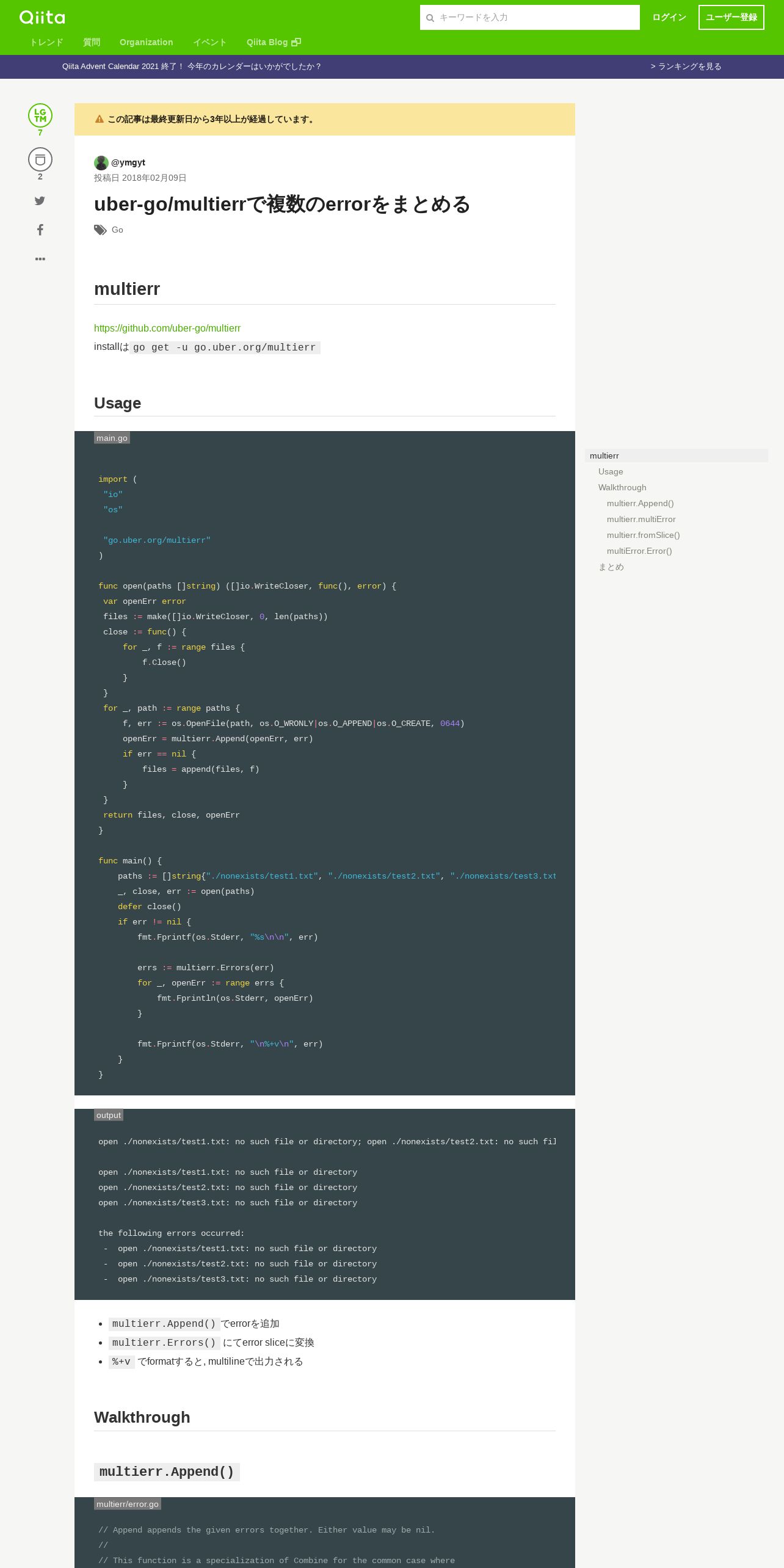Open the Organization menu item

(x=146, y=42)
